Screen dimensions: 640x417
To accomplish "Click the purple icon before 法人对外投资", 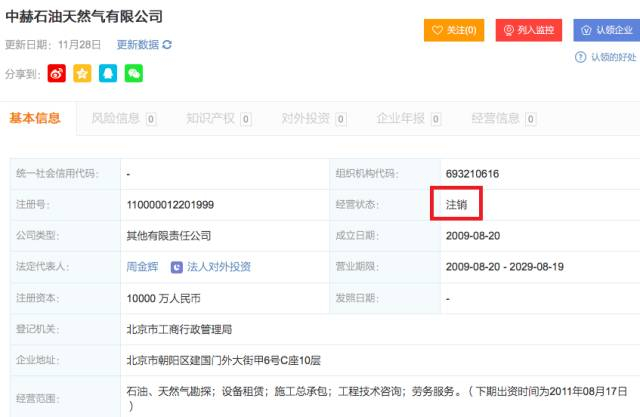I will (176, 267).
